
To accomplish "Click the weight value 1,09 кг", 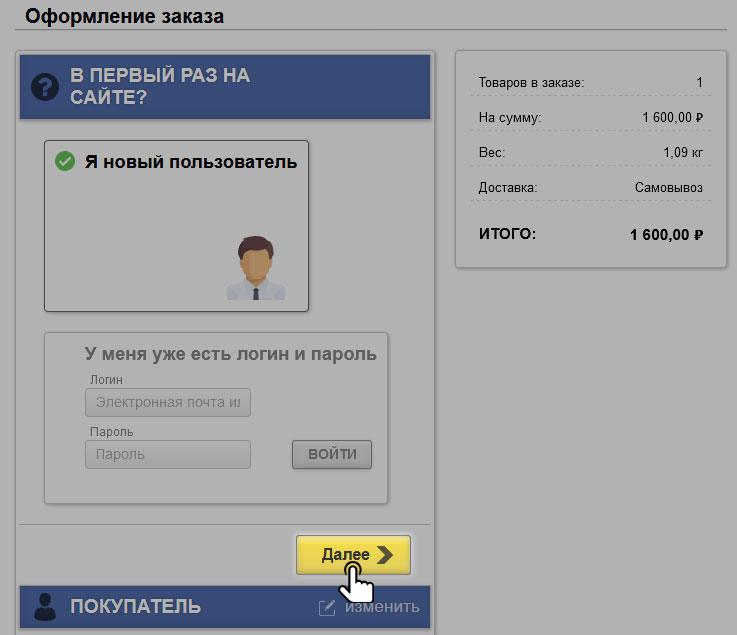I will (x=682, y=152).
